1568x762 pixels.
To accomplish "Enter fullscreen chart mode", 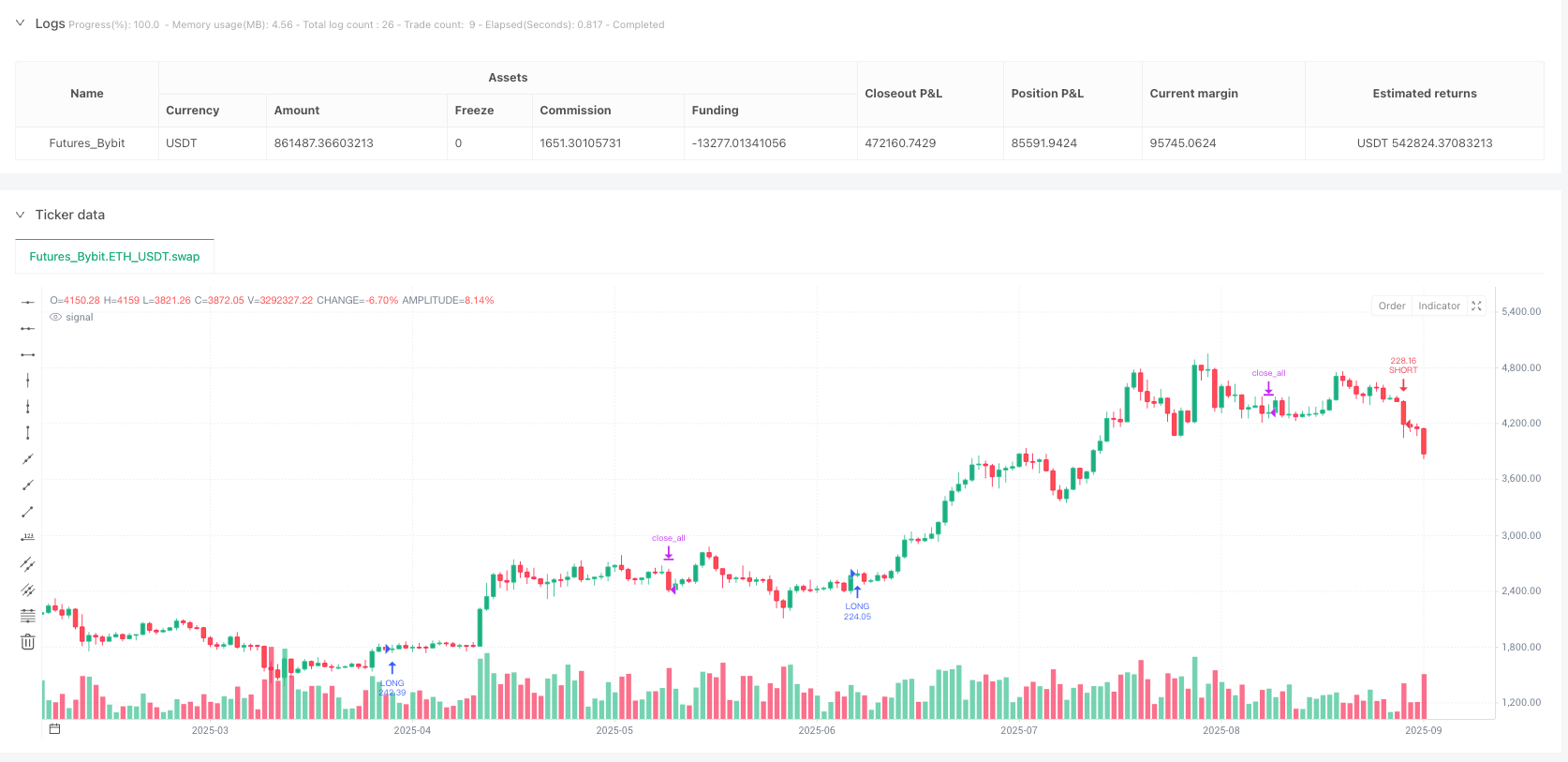I will [1477, 306].
